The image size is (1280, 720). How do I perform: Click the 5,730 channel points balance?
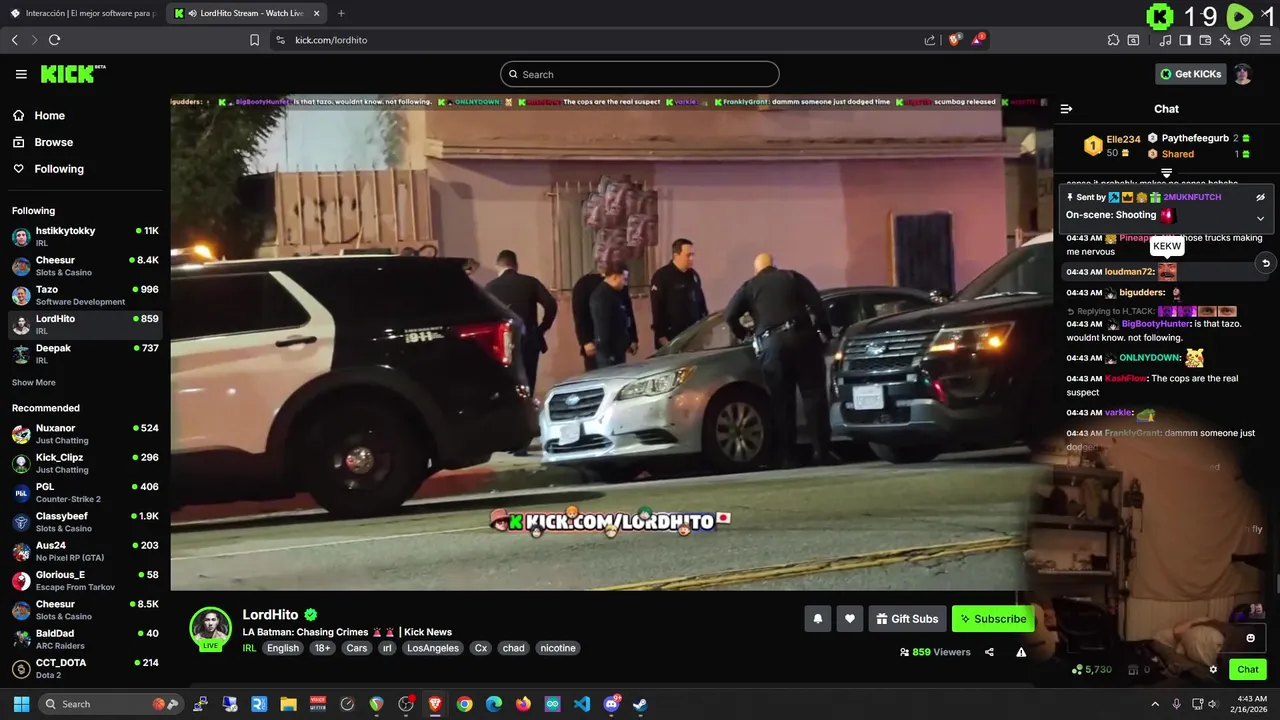(1092, 670)
